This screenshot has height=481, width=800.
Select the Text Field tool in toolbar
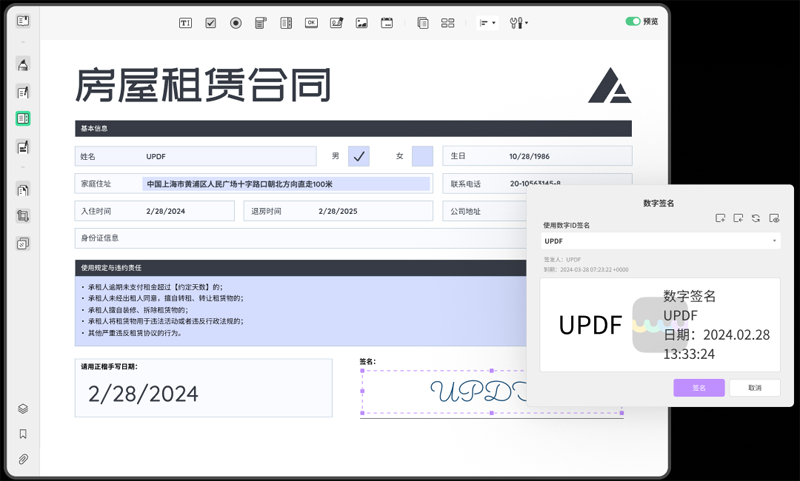pos(185,22)
